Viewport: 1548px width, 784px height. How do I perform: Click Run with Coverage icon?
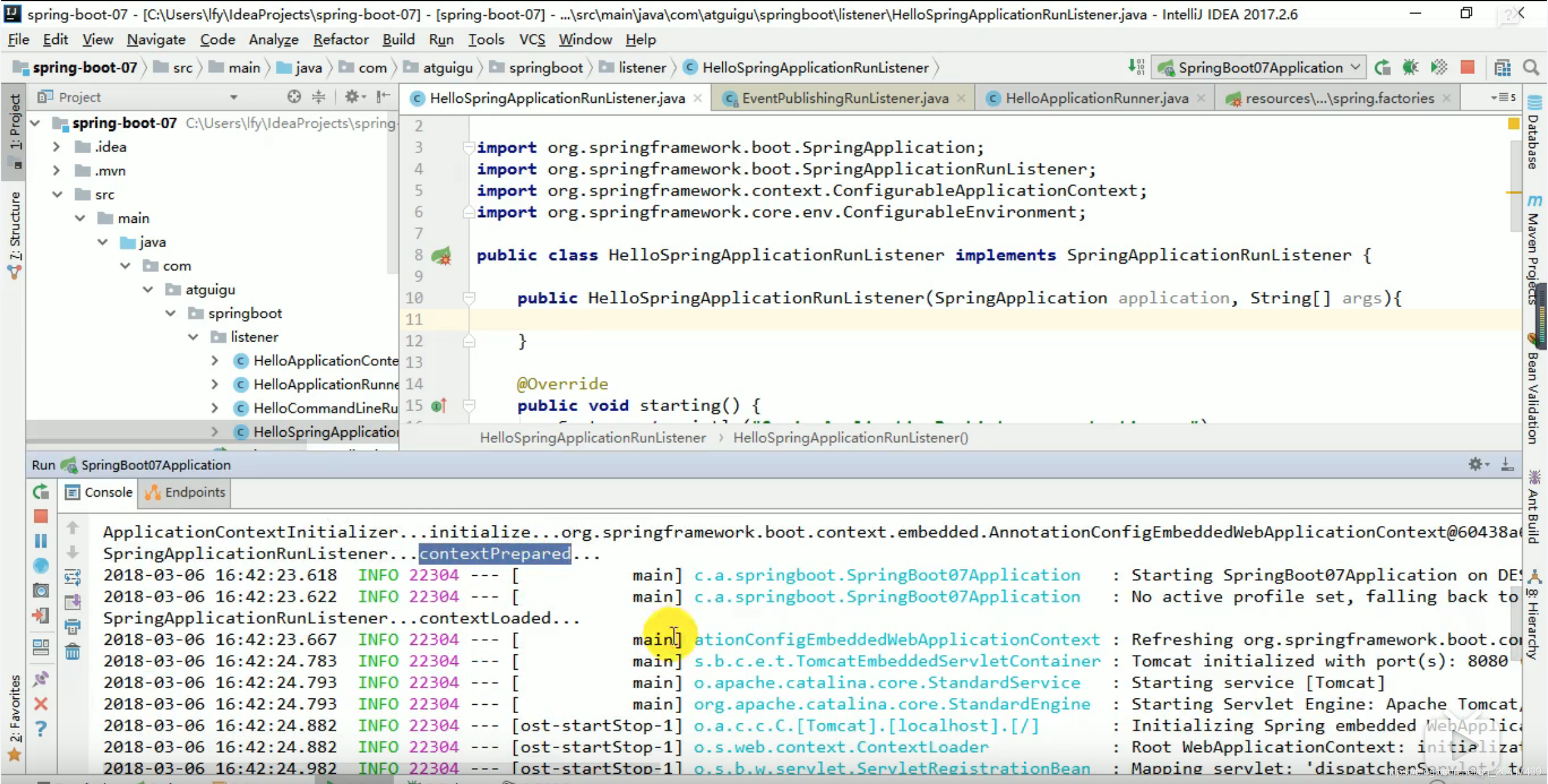point(1439,68)
